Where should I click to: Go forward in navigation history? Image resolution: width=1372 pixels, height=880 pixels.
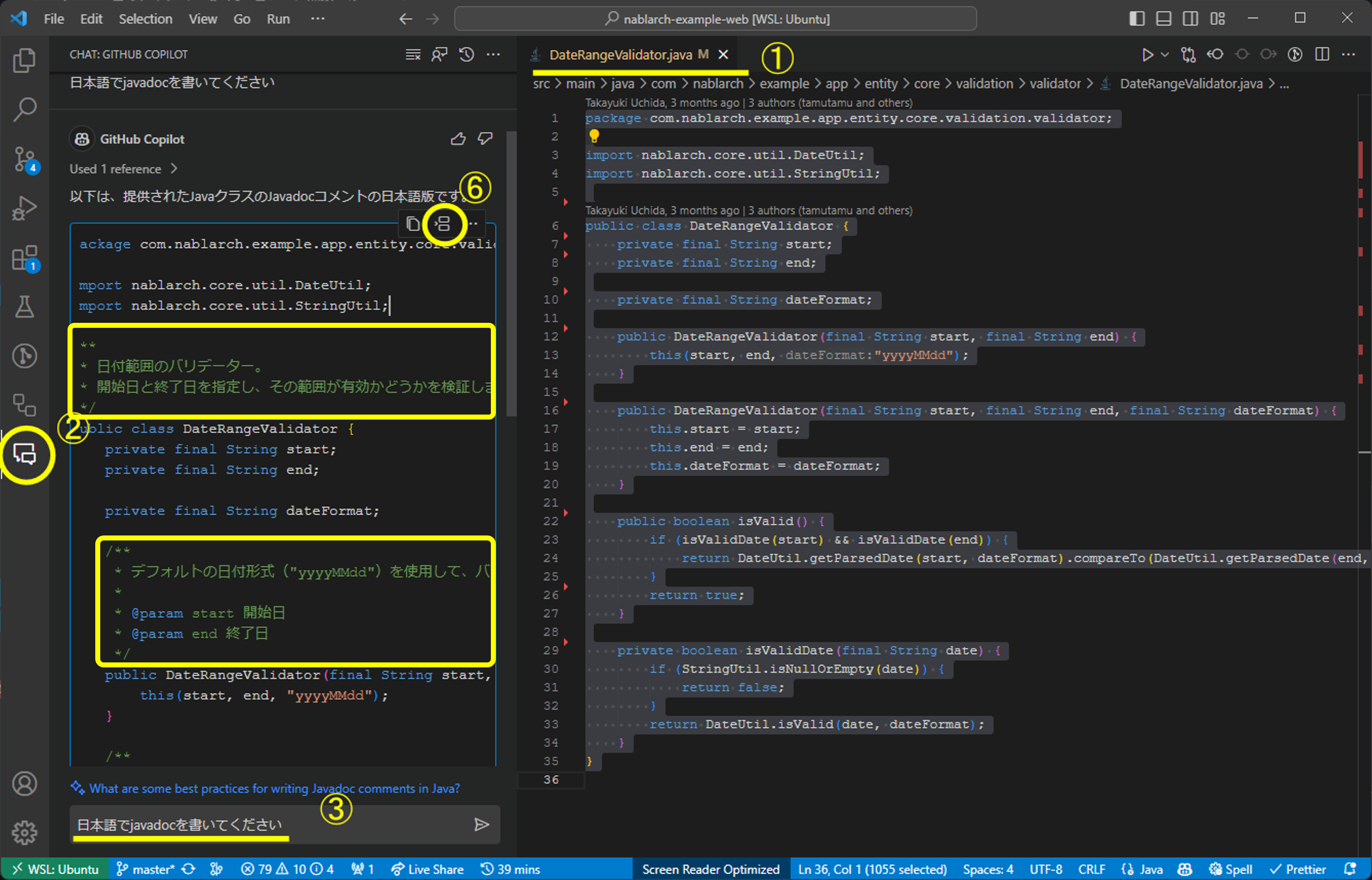click(432, 19)
